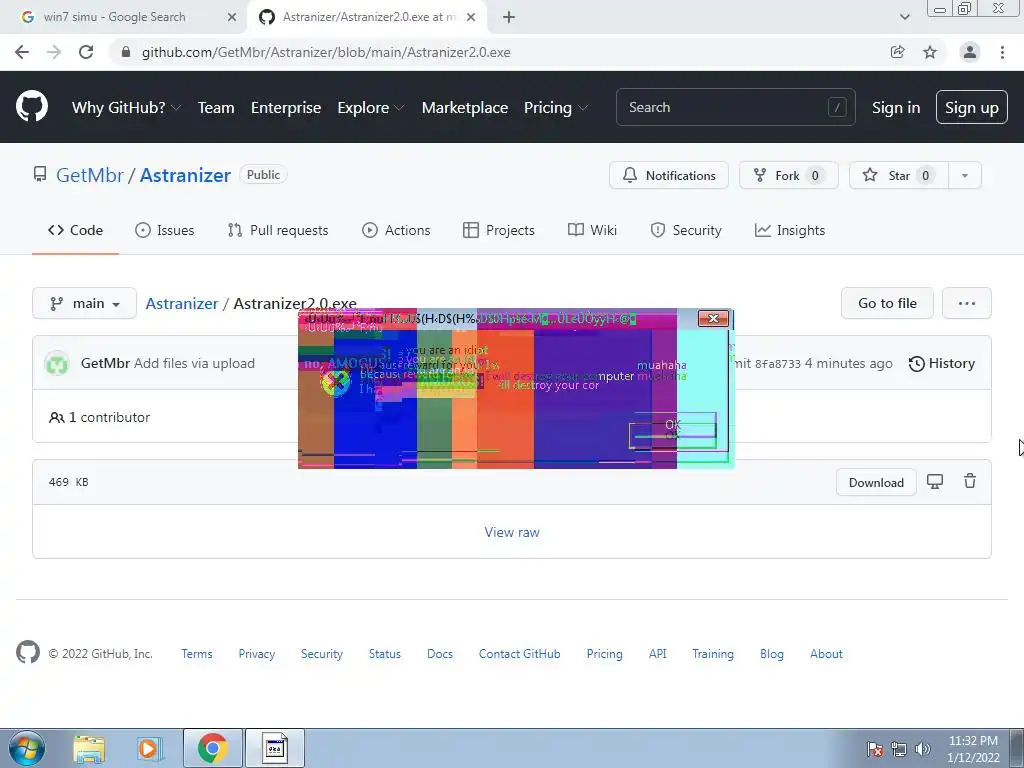Click Astranizer breadcrumb folder link
Screen dimensions: 1024x768
[x=182, y=303]
